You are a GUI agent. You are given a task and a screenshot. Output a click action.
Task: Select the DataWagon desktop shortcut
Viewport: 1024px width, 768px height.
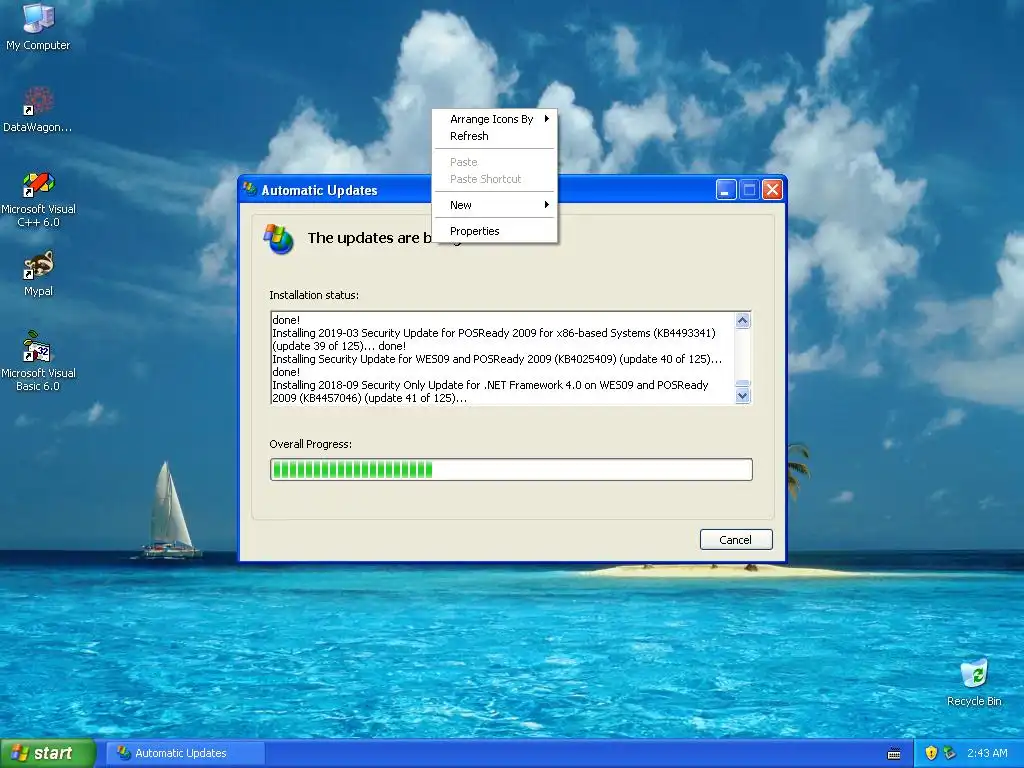37,110
